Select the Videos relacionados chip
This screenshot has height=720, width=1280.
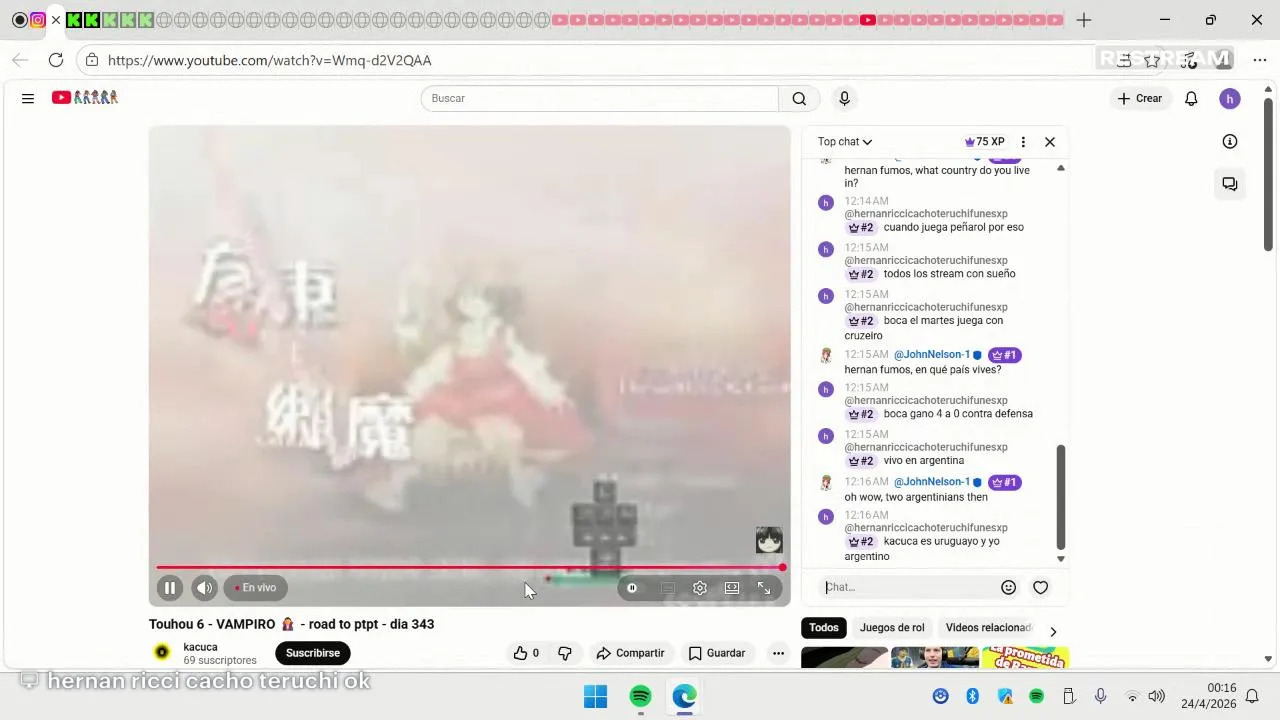coord(988,628)
